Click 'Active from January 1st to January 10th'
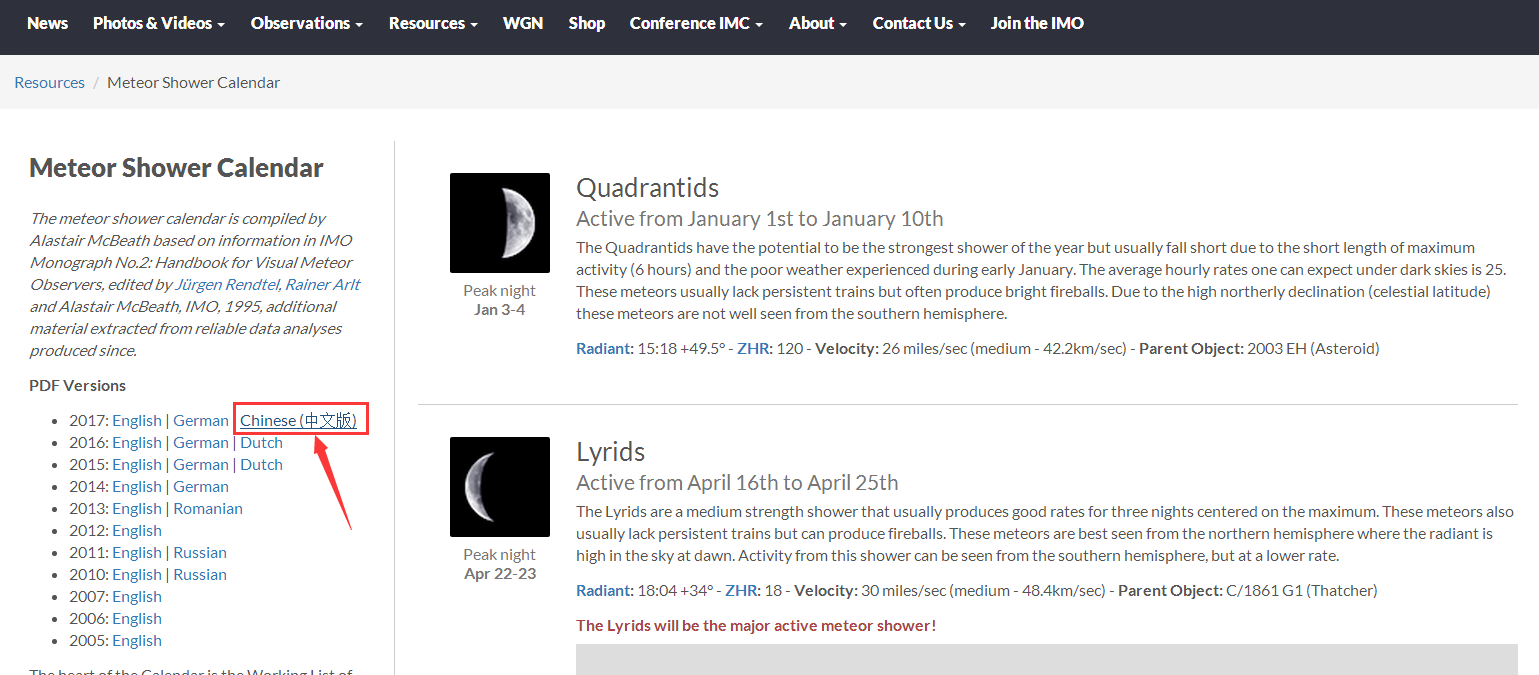This screenshot has height=675, width=1539. pos(759,218)
